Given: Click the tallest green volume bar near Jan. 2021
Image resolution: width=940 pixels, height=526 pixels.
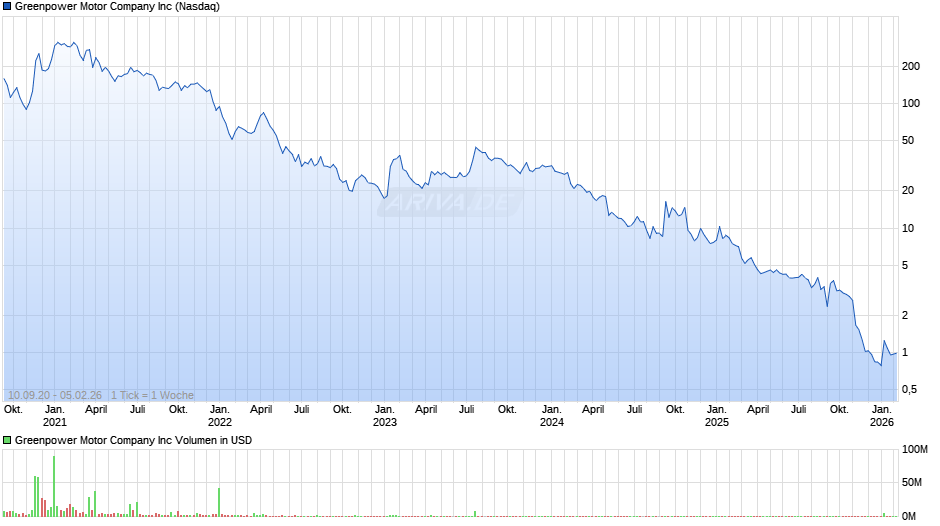Looking at the screenshot, I should tap(54, 486).
